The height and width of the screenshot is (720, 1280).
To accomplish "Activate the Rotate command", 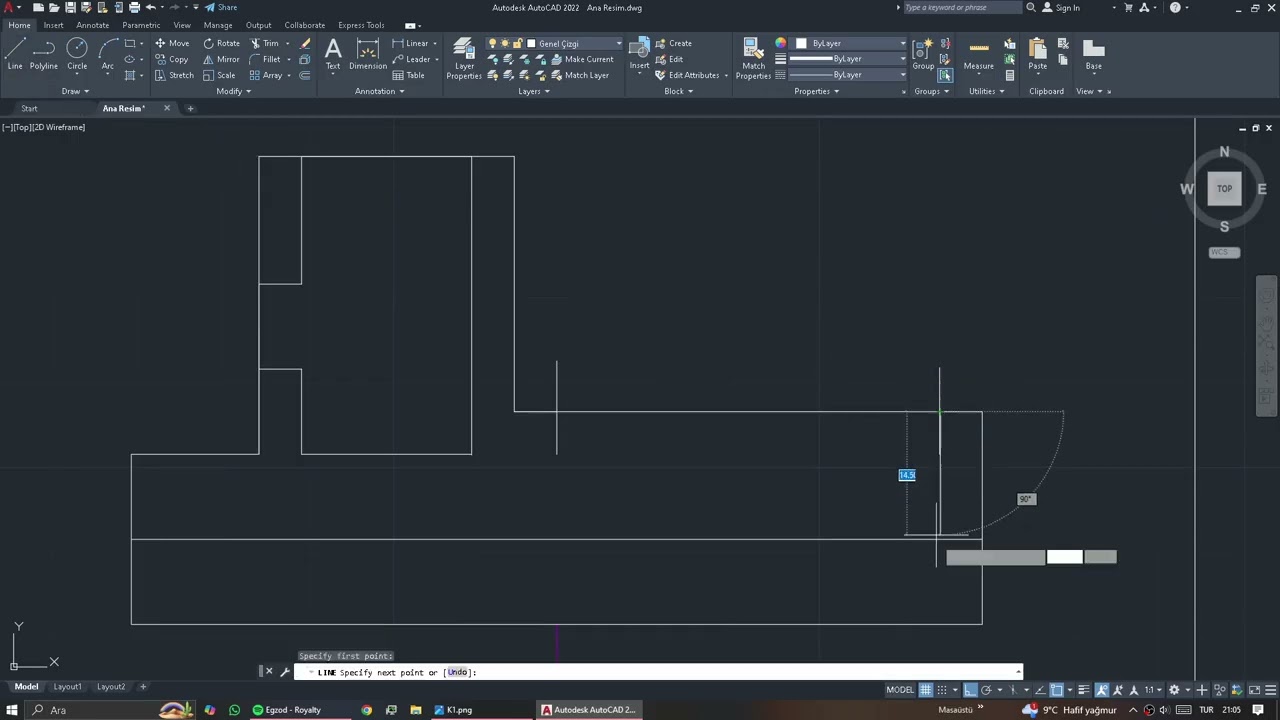I will (221, 43).
